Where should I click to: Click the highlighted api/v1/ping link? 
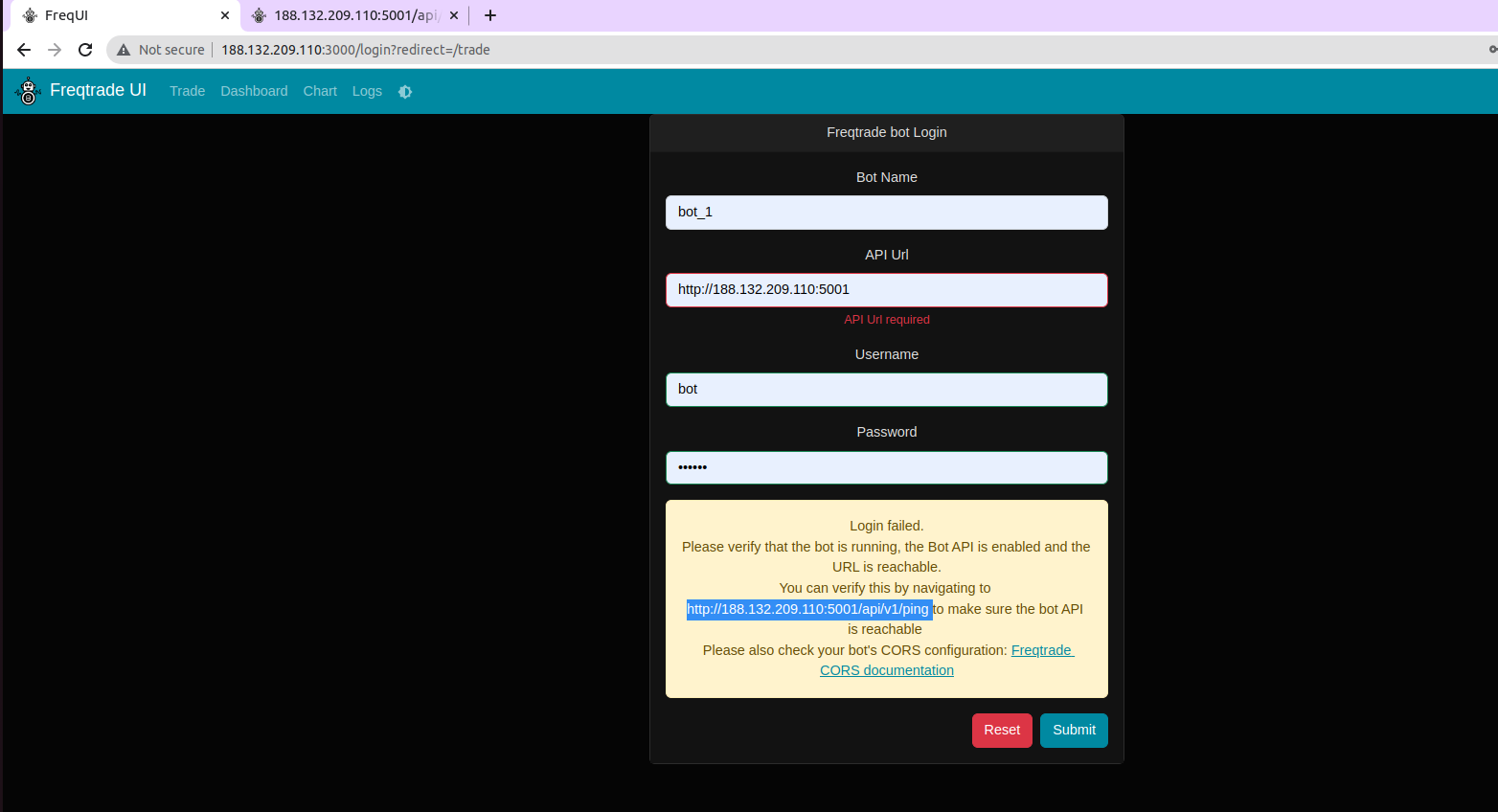point(807,609)
